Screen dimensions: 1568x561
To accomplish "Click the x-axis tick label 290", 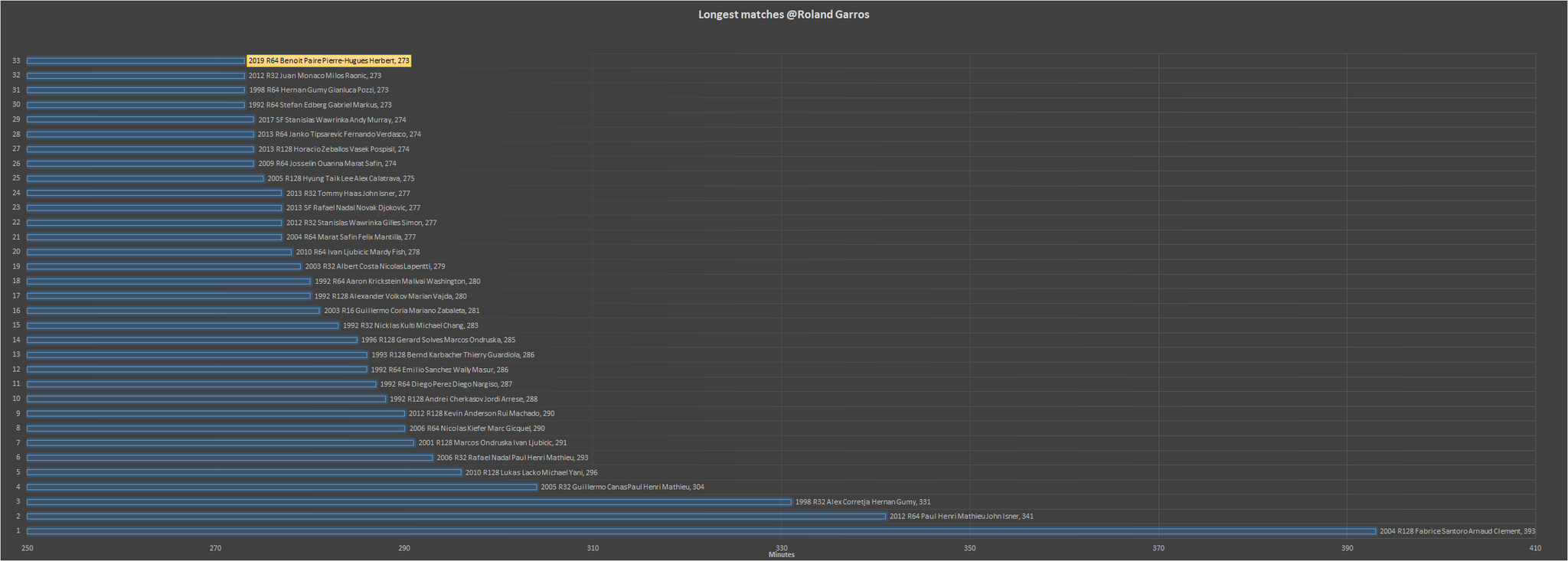I will click(404, 548).
